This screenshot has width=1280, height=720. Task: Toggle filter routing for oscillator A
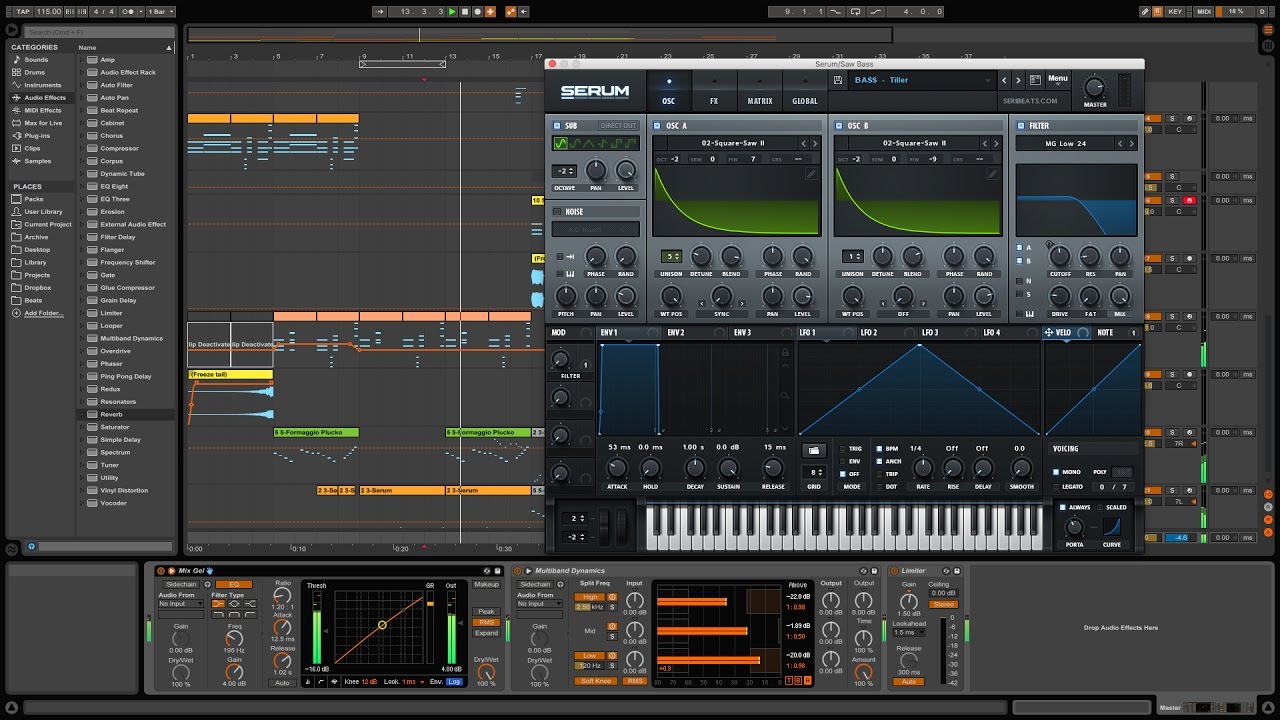click(1020, 247)
